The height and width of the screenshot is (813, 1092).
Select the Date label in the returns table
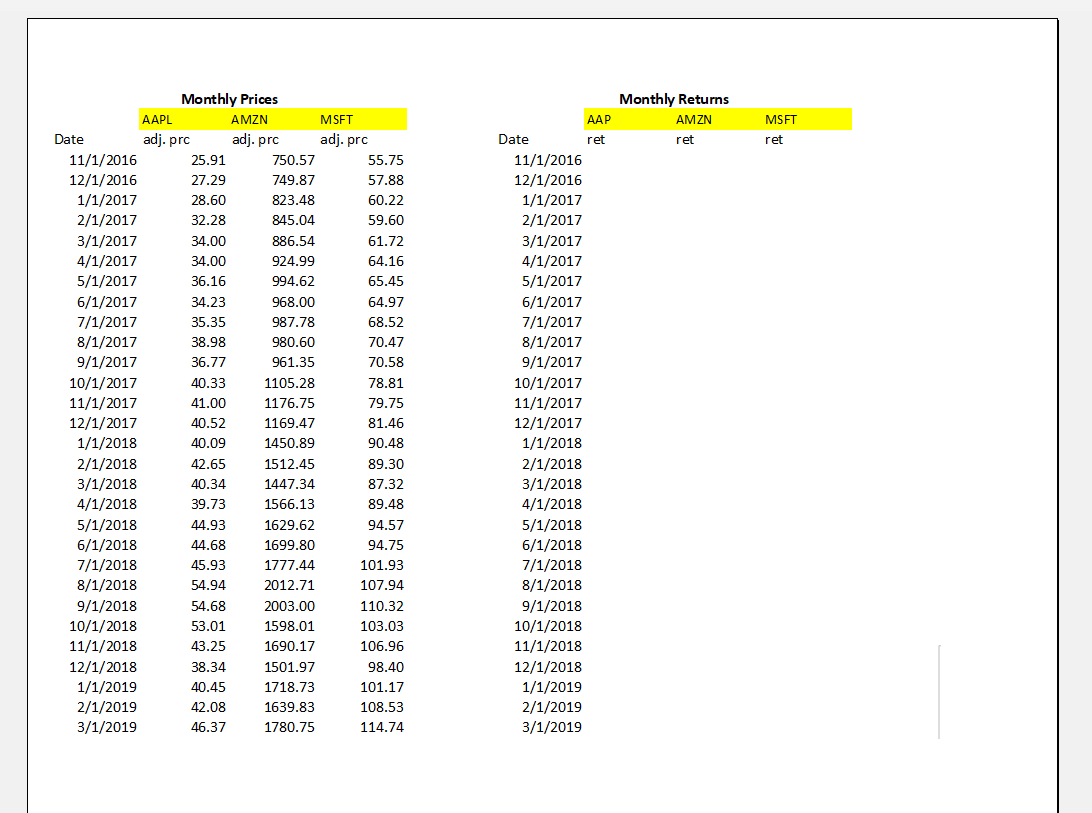pos(513,139)
